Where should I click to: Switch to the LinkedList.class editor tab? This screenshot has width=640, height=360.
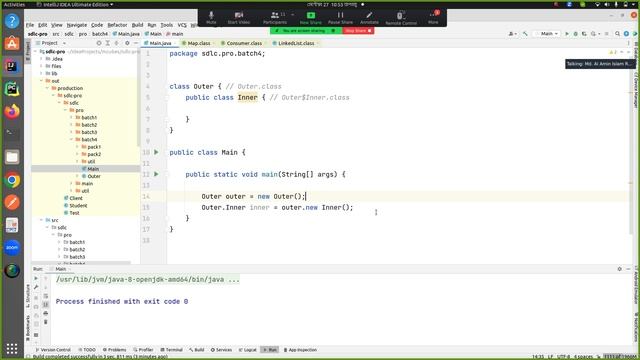pos(296,43)
